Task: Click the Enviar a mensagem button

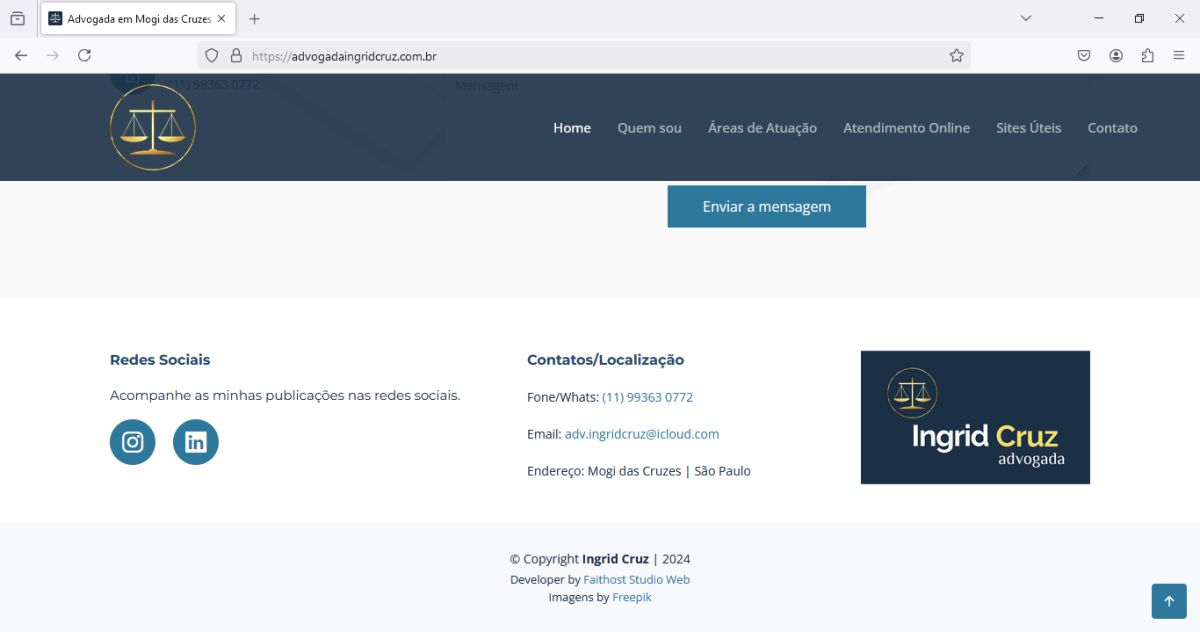Action: 767,207
